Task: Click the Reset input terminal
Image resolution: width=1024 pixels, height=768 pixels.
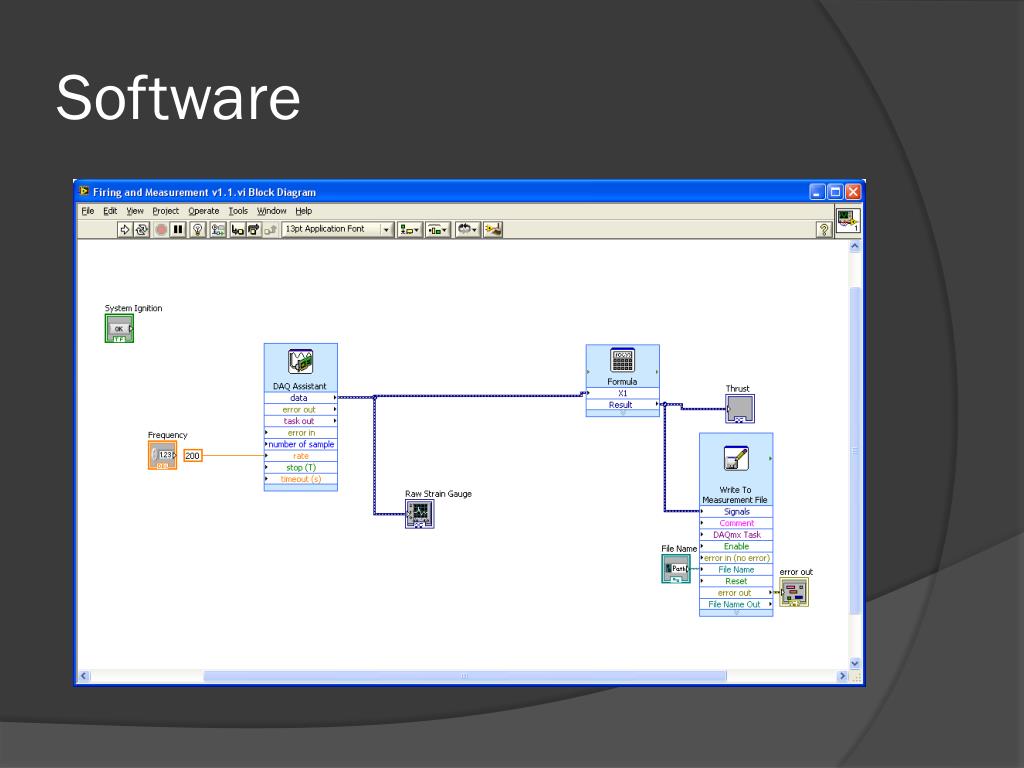Action: click(736, 581)
